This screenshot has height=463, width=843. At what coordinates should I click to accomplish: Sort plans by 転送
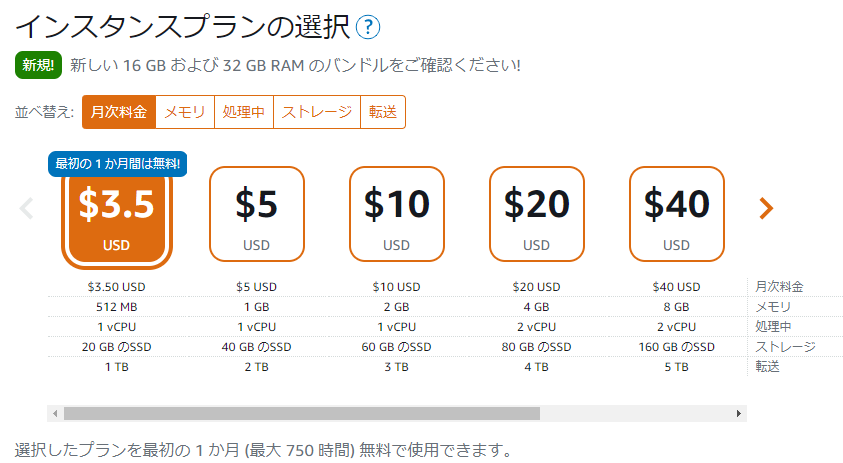[383, 112]
